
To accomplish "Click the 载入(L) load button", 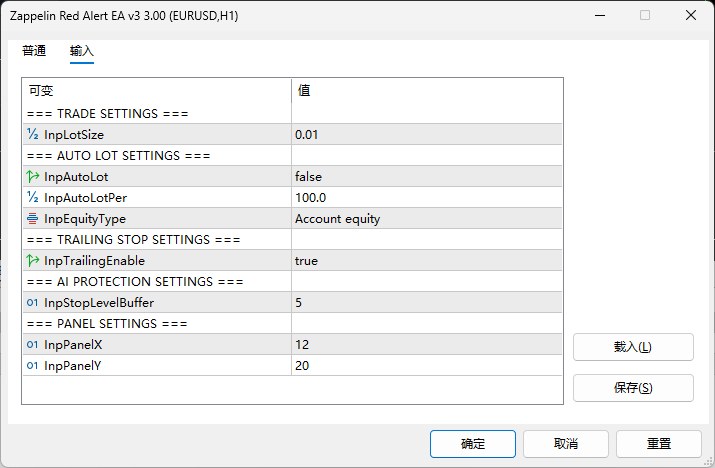I will 633,347.
